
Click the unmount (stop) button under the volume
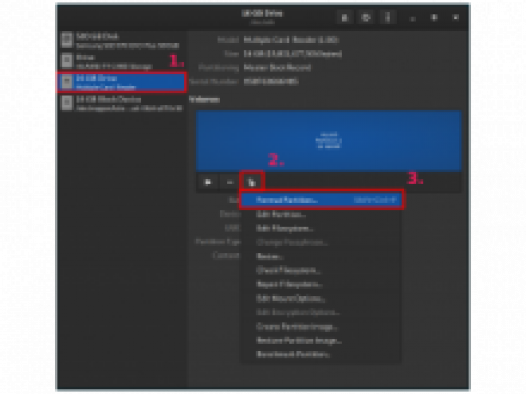coord(208,182)
